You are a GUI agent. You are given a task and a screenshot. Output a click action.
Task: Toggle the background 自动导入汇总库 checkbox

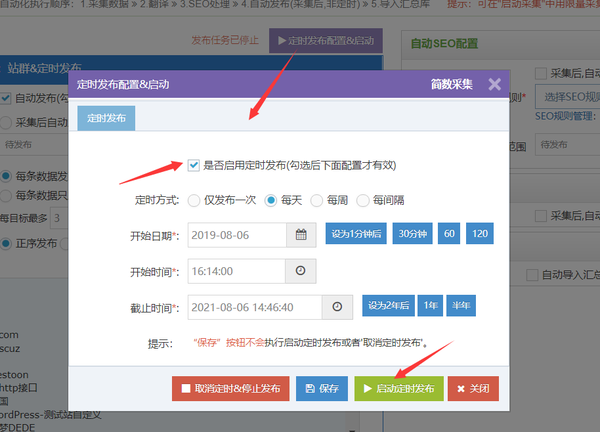532,275
